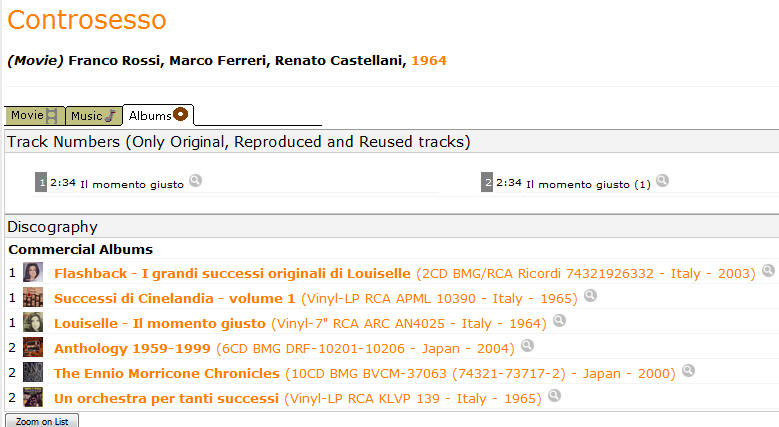The height and width of the screenshot is (427, 779).
Task: Switch to the Movie tab
Action: tap(35, 116)
